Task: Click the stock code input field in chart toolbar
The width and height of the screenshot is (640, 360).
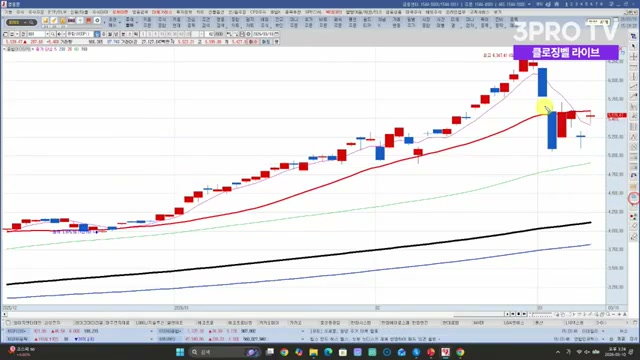Action: tap(36, 34)
